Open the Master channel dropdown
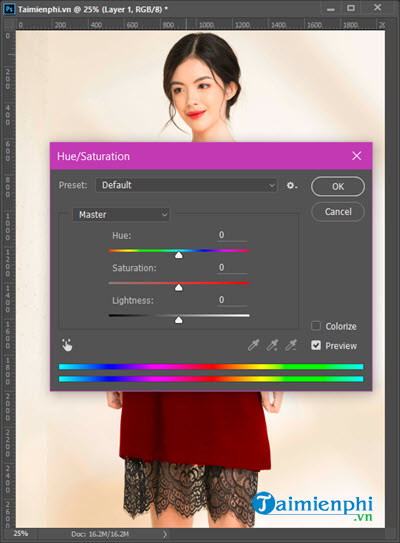This screenshot has width=400, height=543. (x=121, y=215)
